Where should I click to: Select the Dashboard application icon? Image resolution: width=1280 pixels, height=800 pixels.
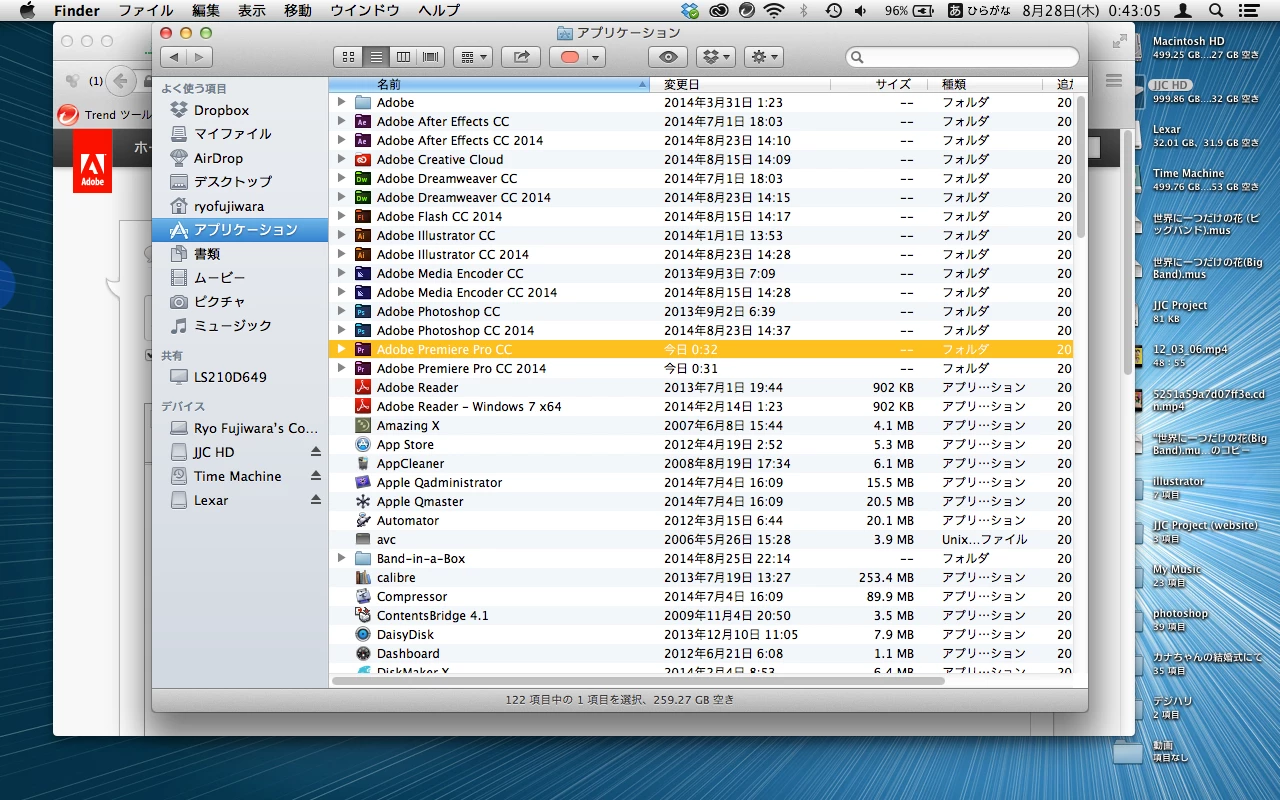point(363,654)
